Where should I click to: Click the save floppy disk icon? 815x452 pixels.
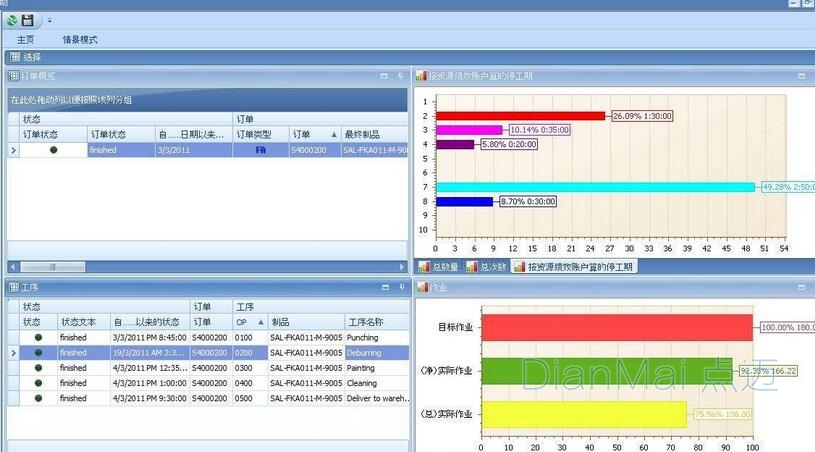pos(27,20)
